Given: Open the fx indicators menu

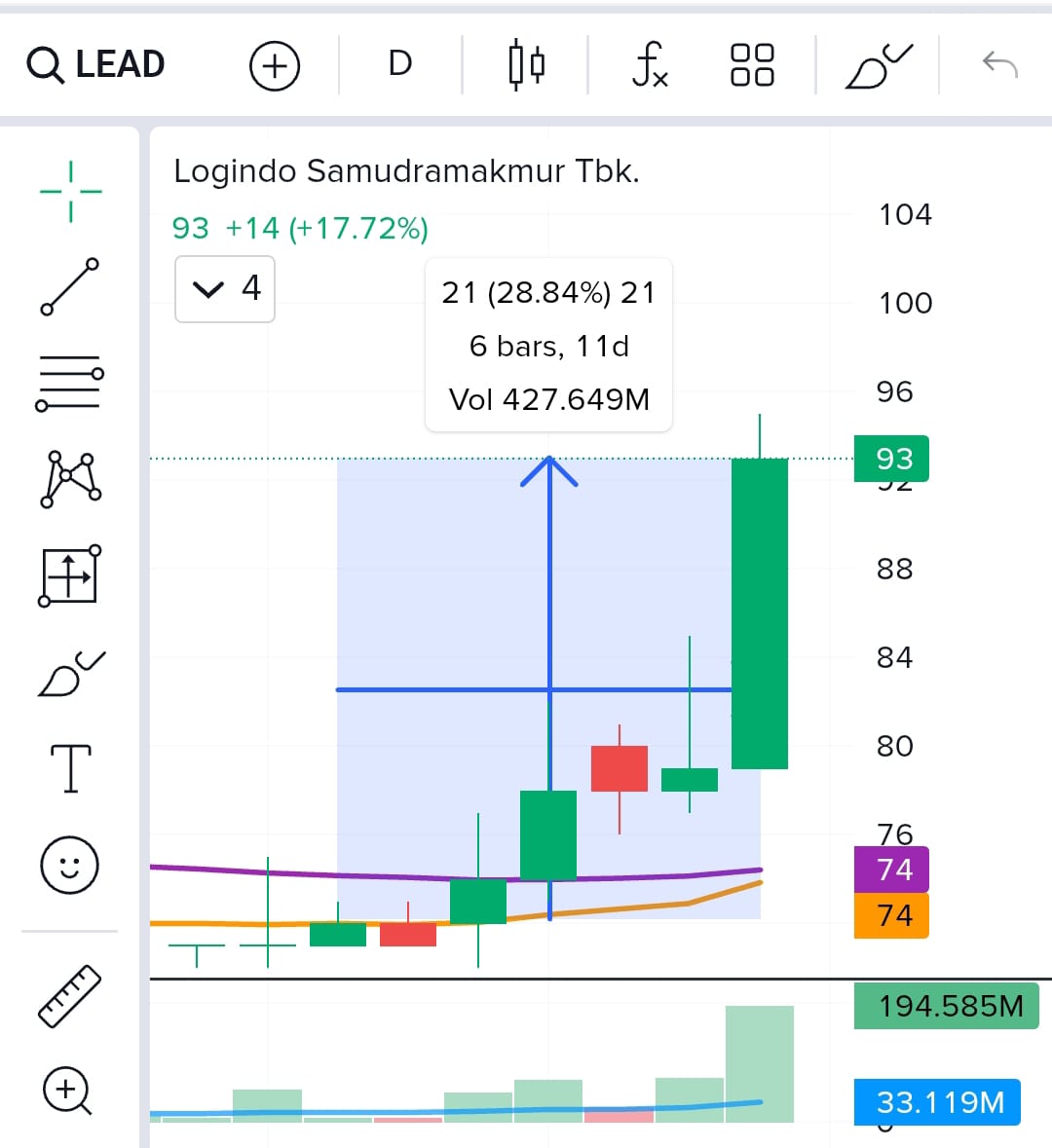Looking at the screenshot, I should coord(650,64).
